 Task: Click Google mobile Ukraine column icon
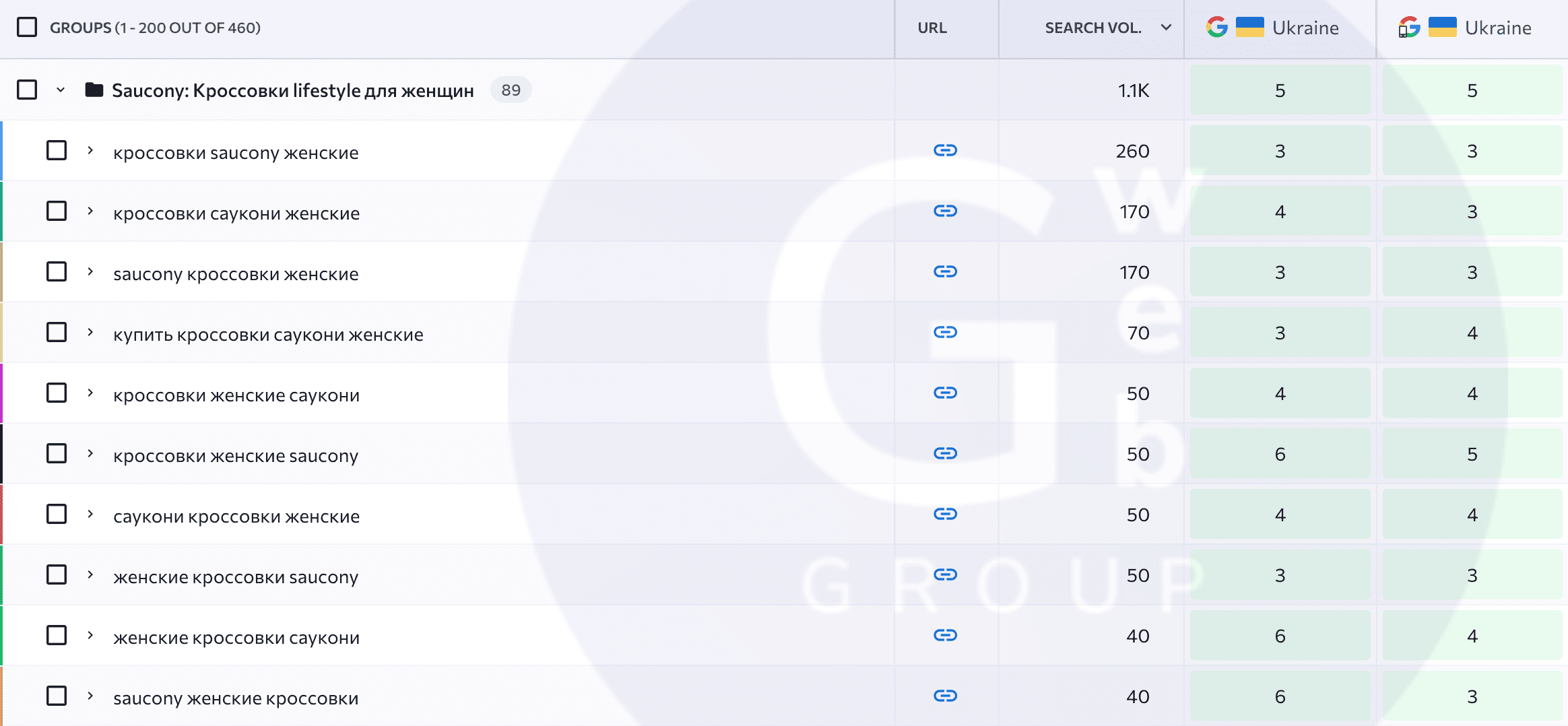tap(1409, 28)
